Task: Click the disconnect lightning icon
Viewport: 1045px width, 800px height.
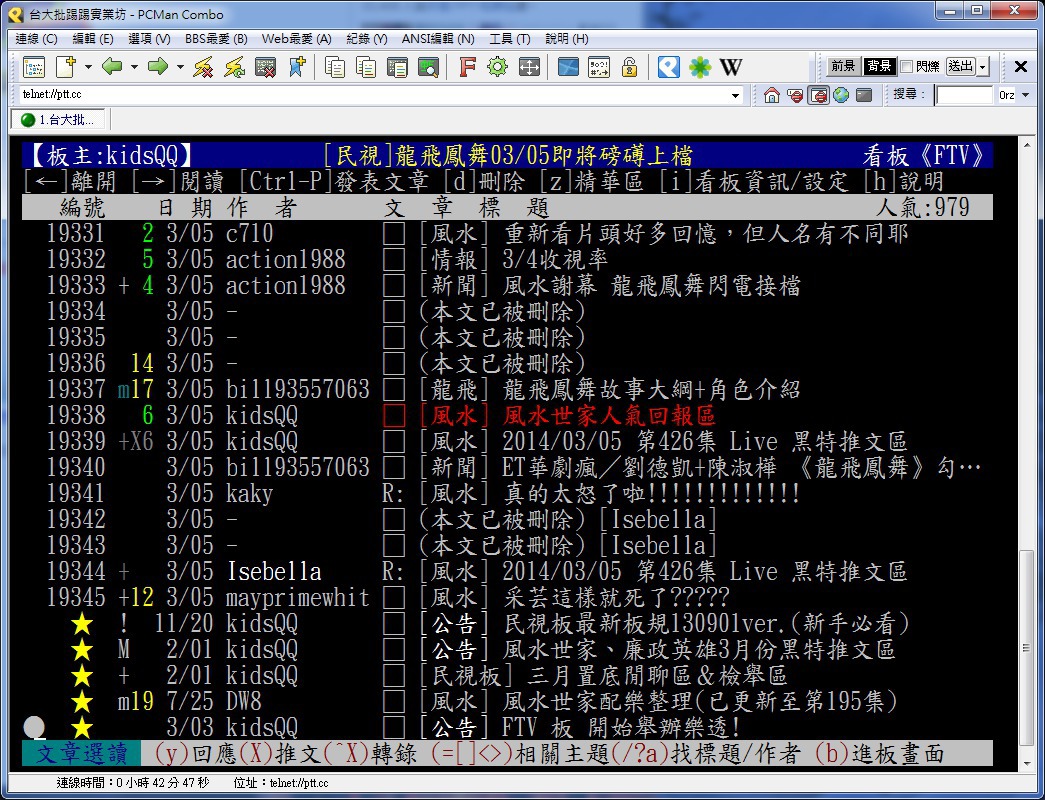Action: [203, 67]
